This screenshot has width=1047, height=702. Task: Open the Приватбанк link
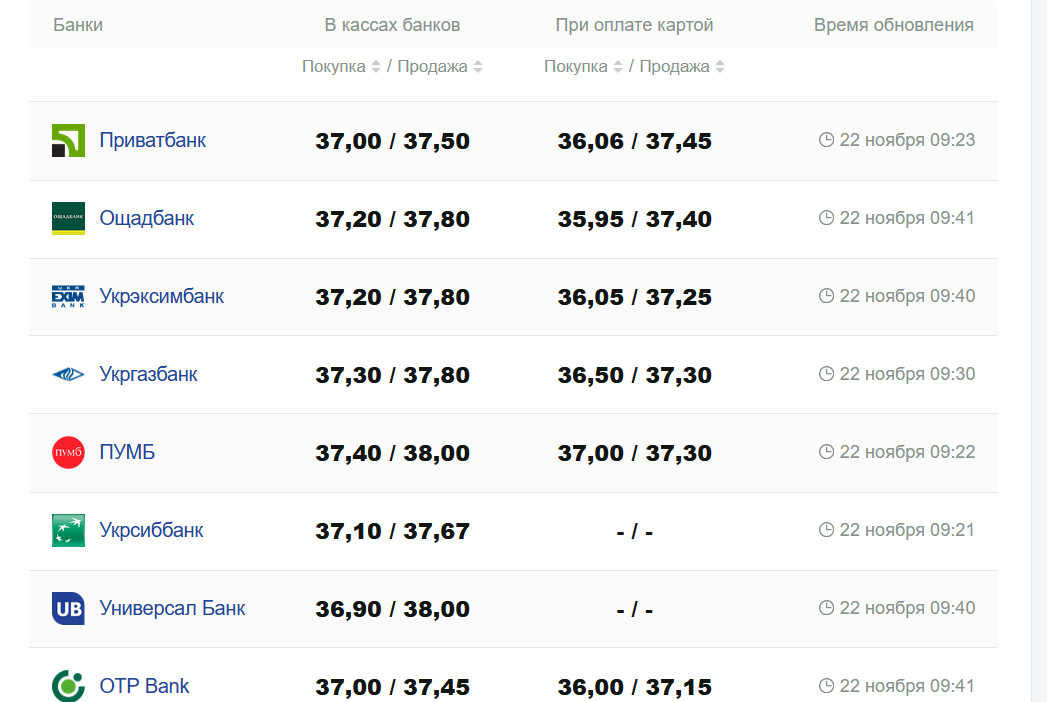(x=153, y=140)
